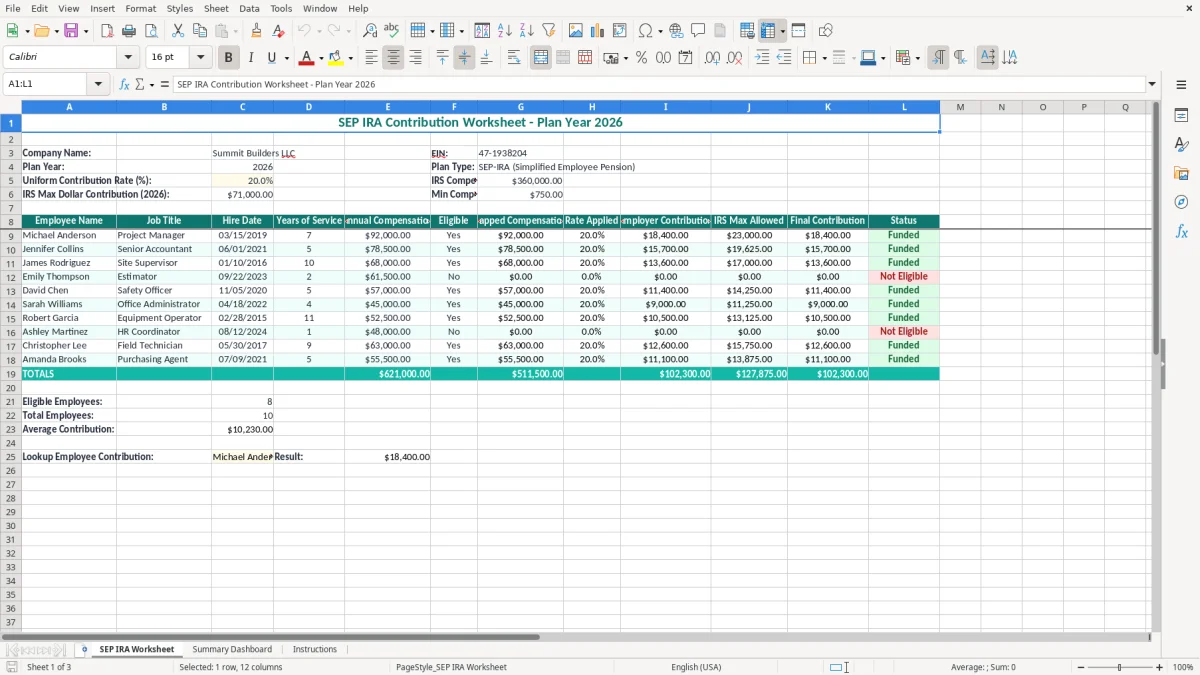Image resolution: width=1200 pixels, height=675 pixels.
Task: Open the Sheet menu
Action: point(216,8)
